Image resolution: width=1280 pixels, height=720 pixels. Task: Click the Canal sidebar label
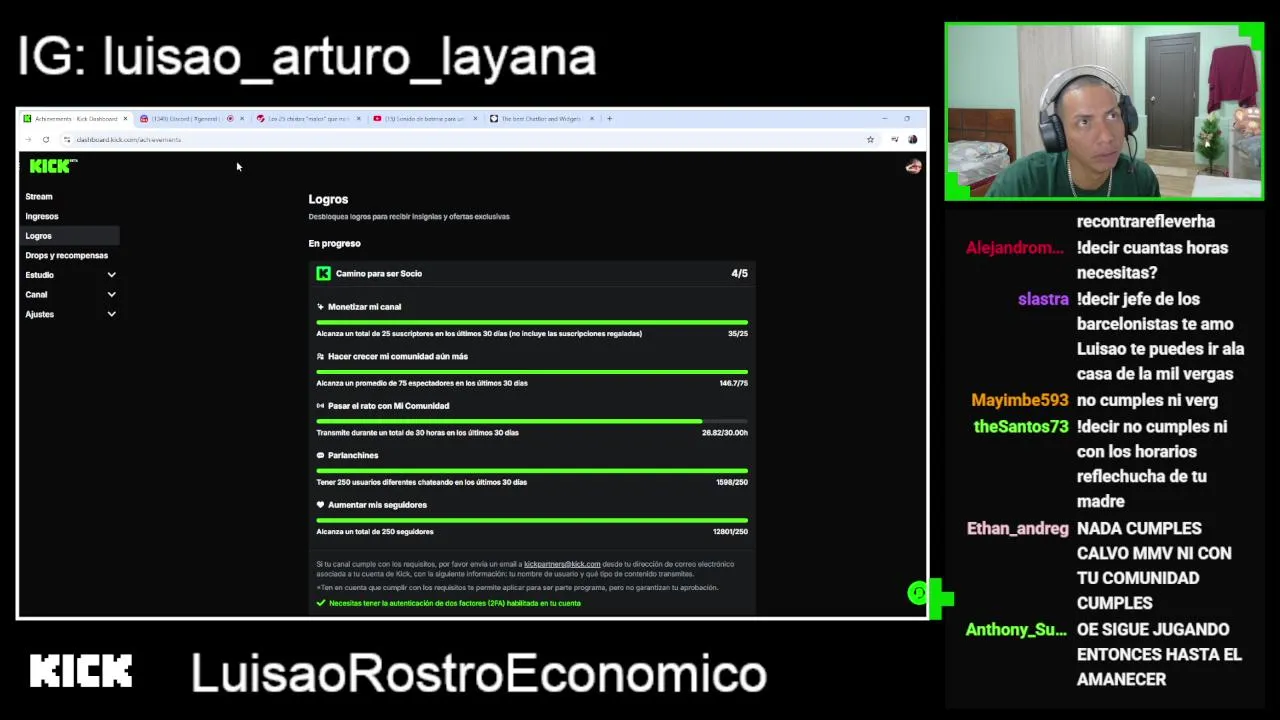[x=36, y=295]
